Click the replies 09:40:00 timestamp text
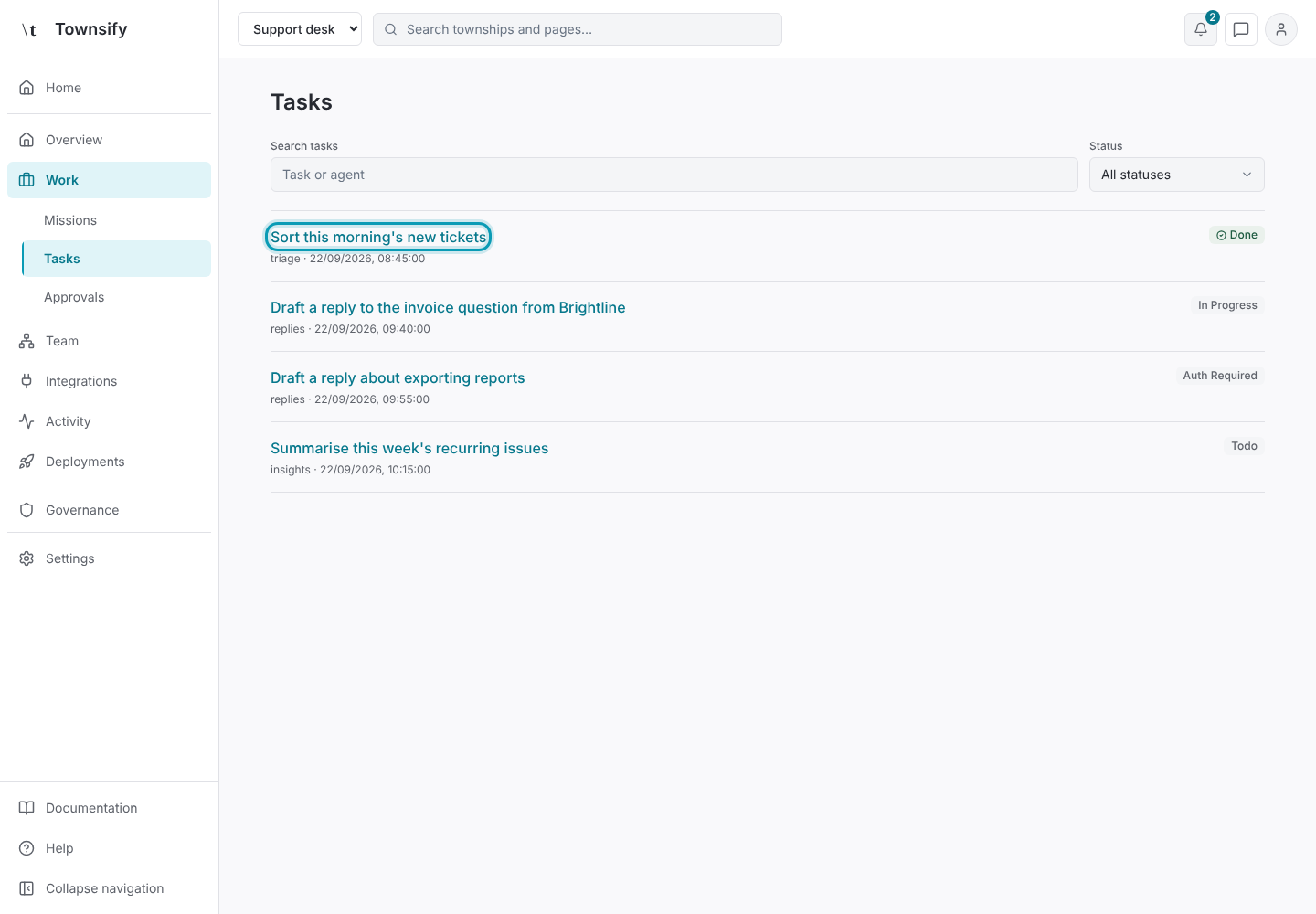 click(x=350, y=329)
